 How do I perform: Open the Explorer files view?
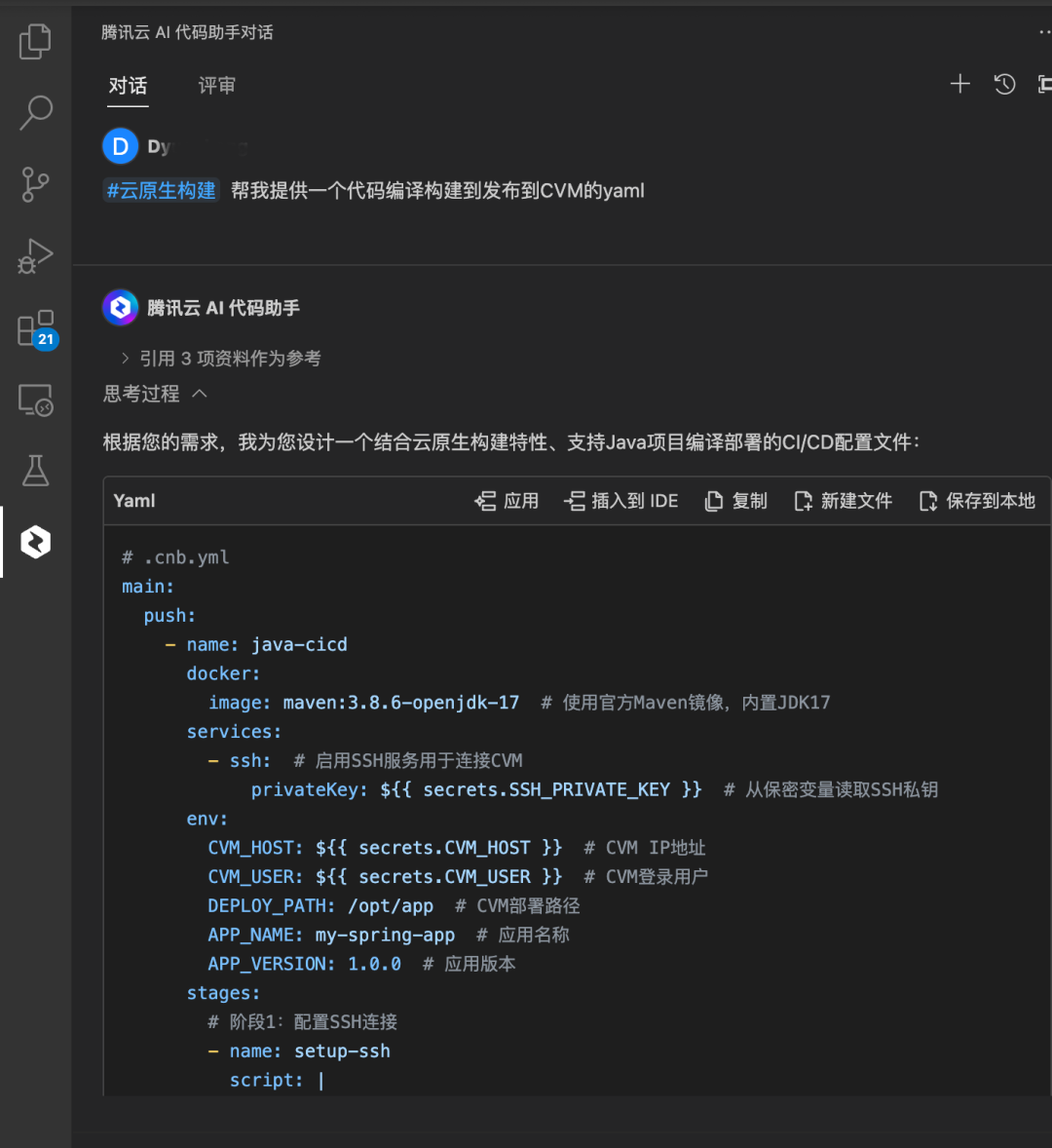(x=35, y=41)
